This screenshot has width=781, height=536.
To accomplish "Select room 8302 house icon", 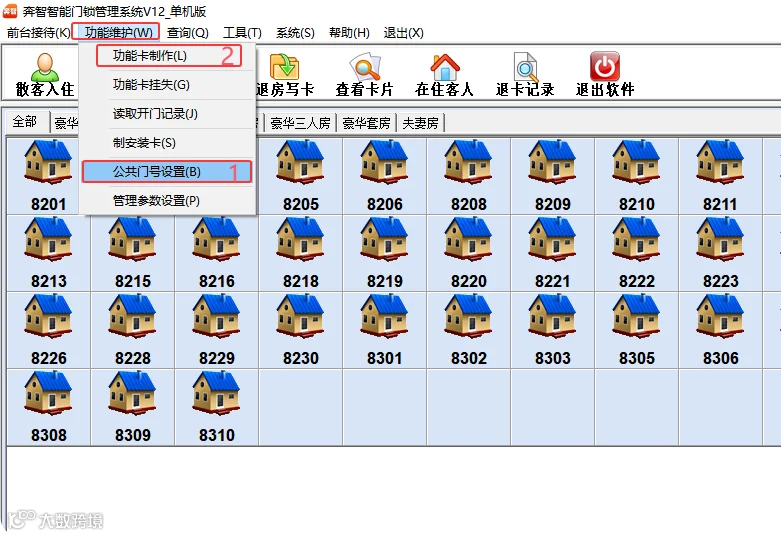I will 469,316.
